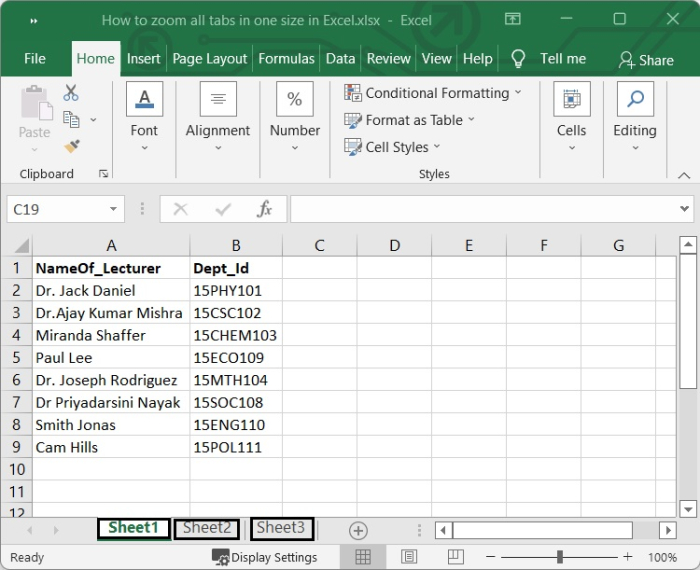
Task: Open the Page Layout ribbon tab
Action: pos(209,59)
